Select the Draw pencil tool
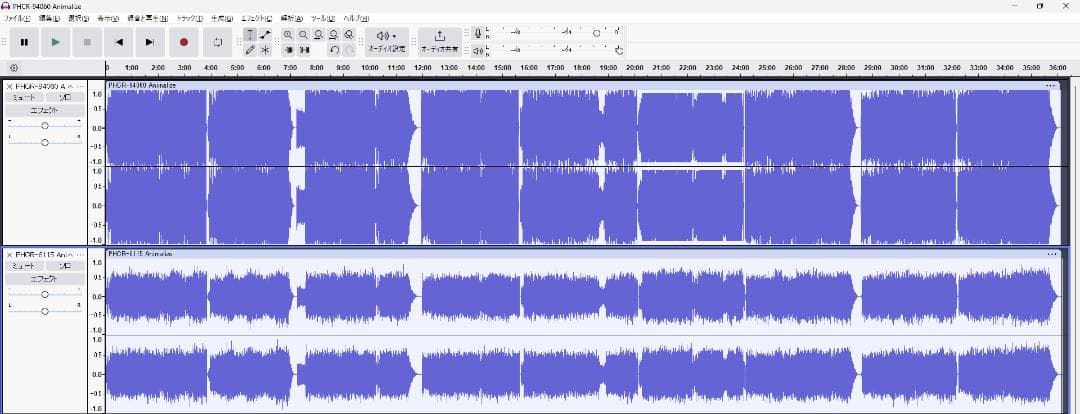The height and width of the screenshot is (414, 1080). [x=250, y=50]
